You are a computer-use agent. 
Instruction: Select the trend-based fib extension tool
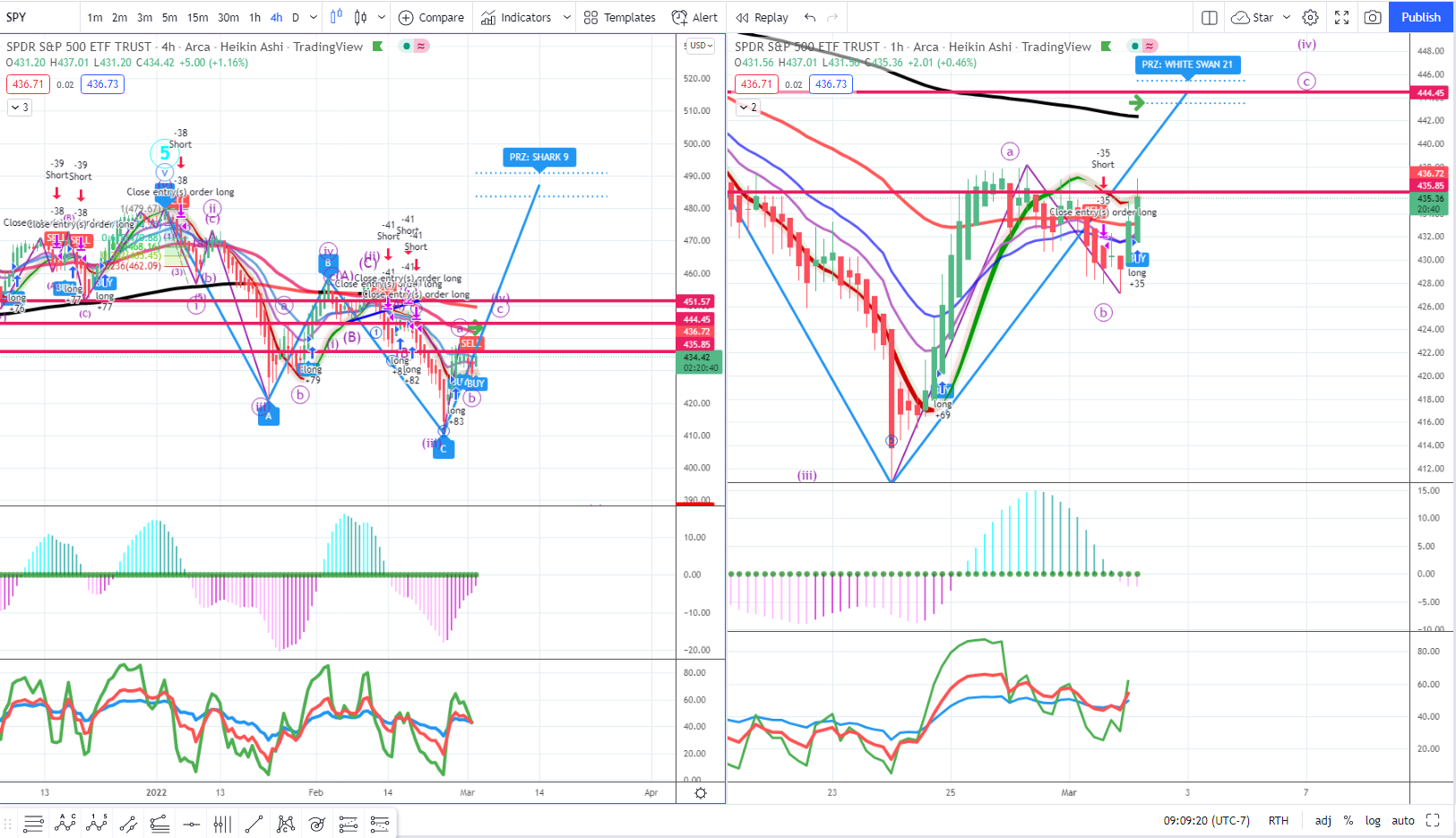[x=159, y=823]
